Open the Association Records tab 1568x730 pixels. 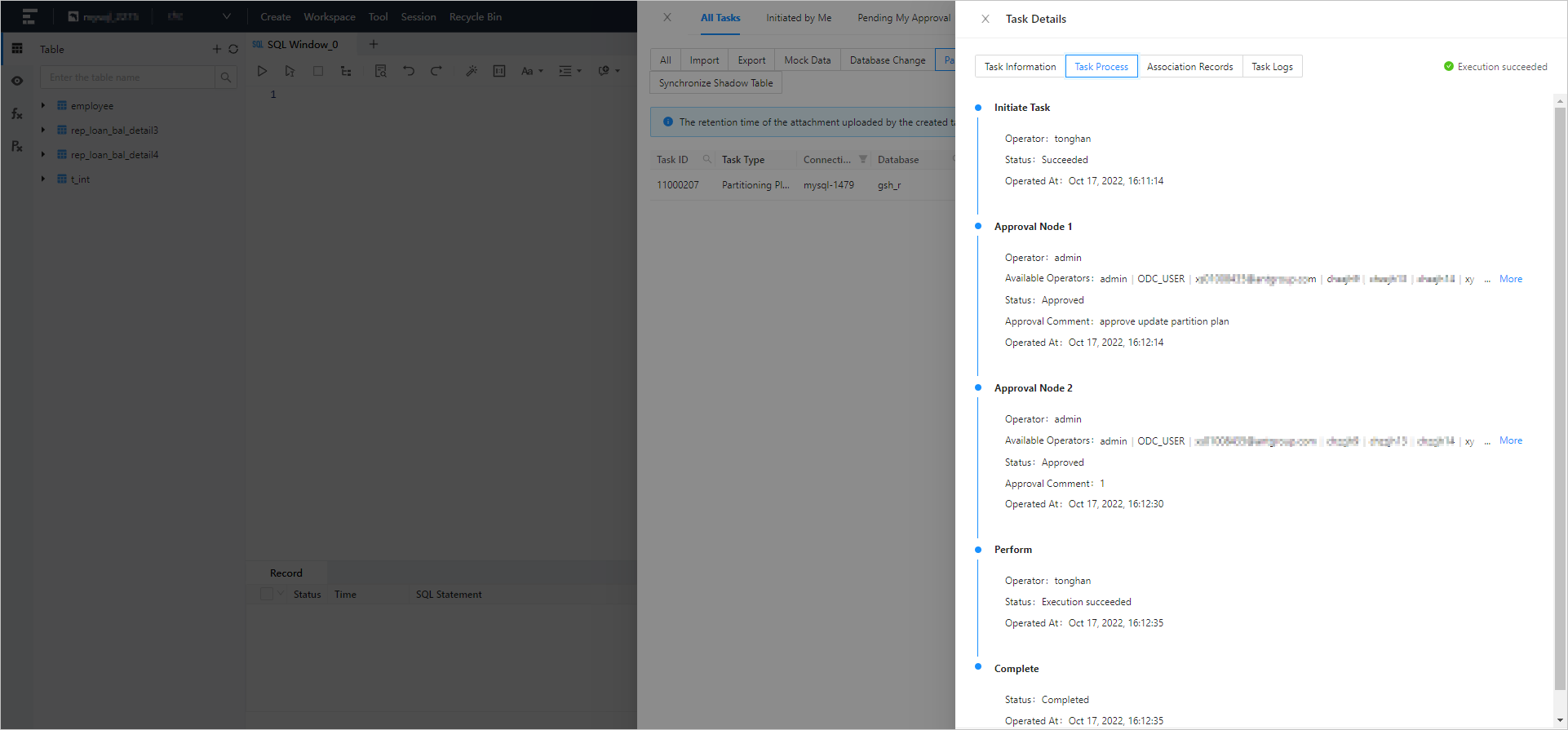coord(1189,67)
